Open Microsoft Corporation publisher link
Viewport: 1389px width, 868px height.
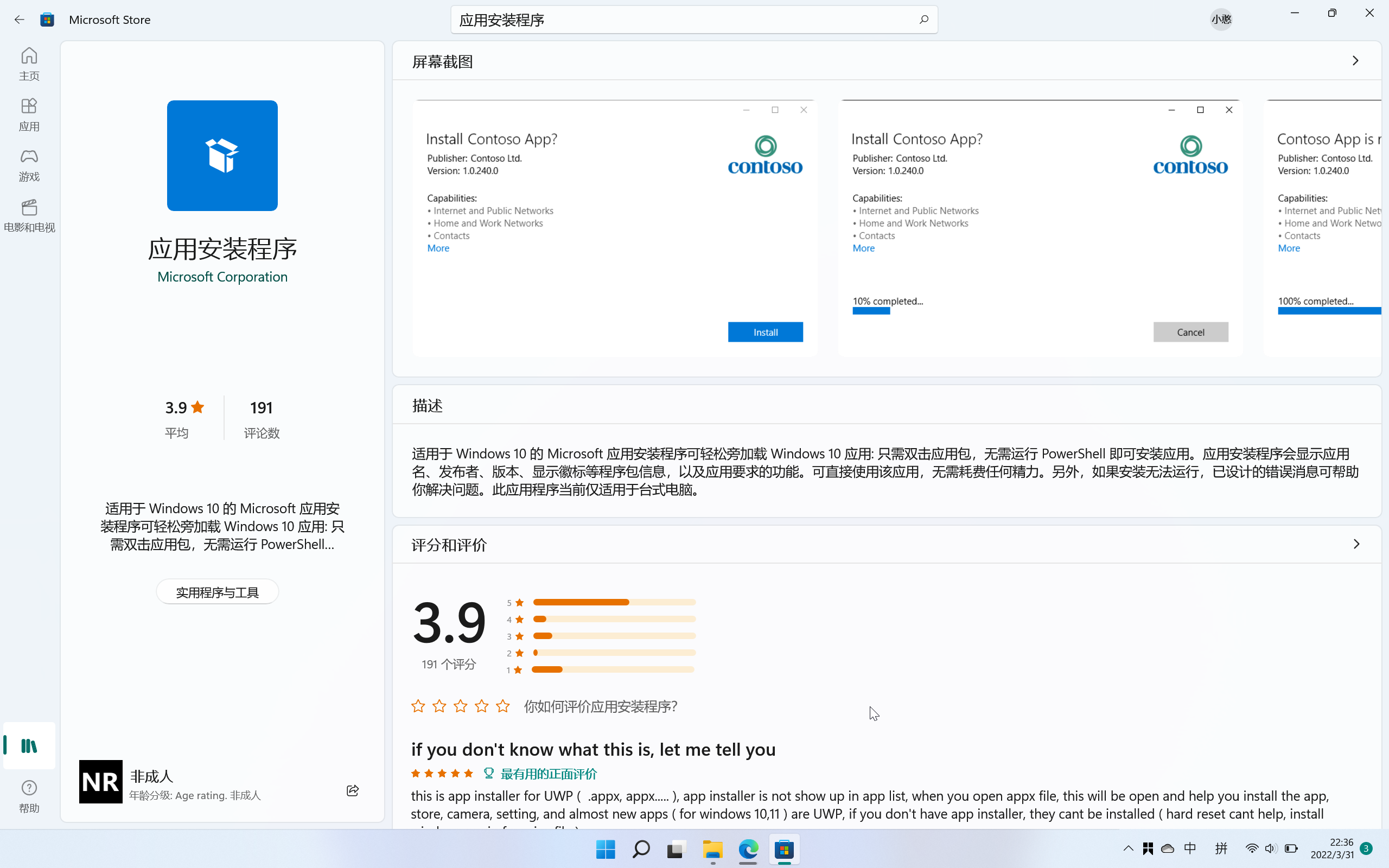tap(222, 277)
